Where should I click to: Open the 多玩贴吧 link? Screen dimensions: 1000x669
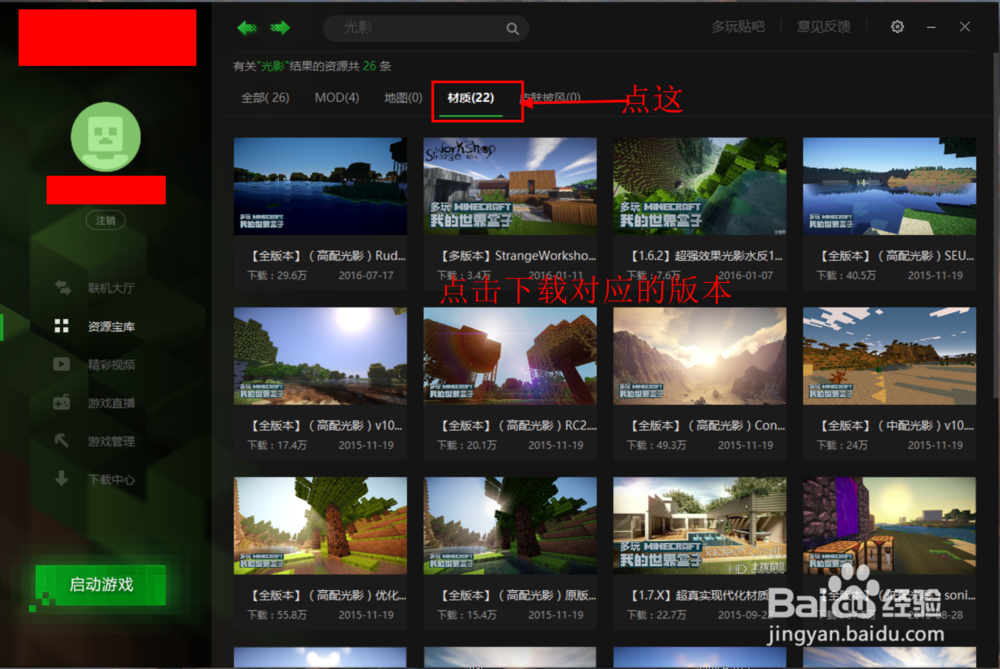pyautogui.click(x=738, y=27)
